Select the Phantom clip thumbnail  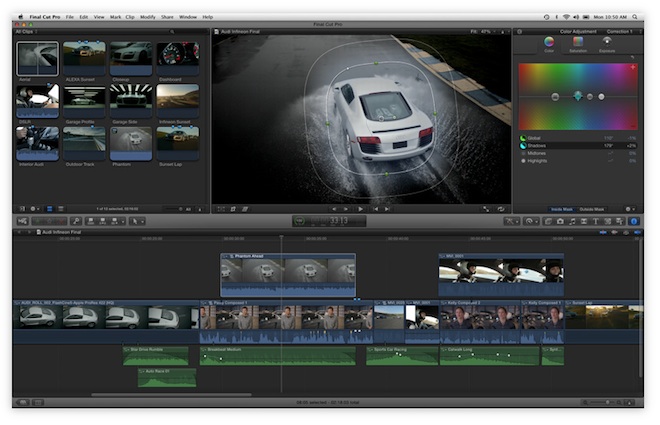129,142
